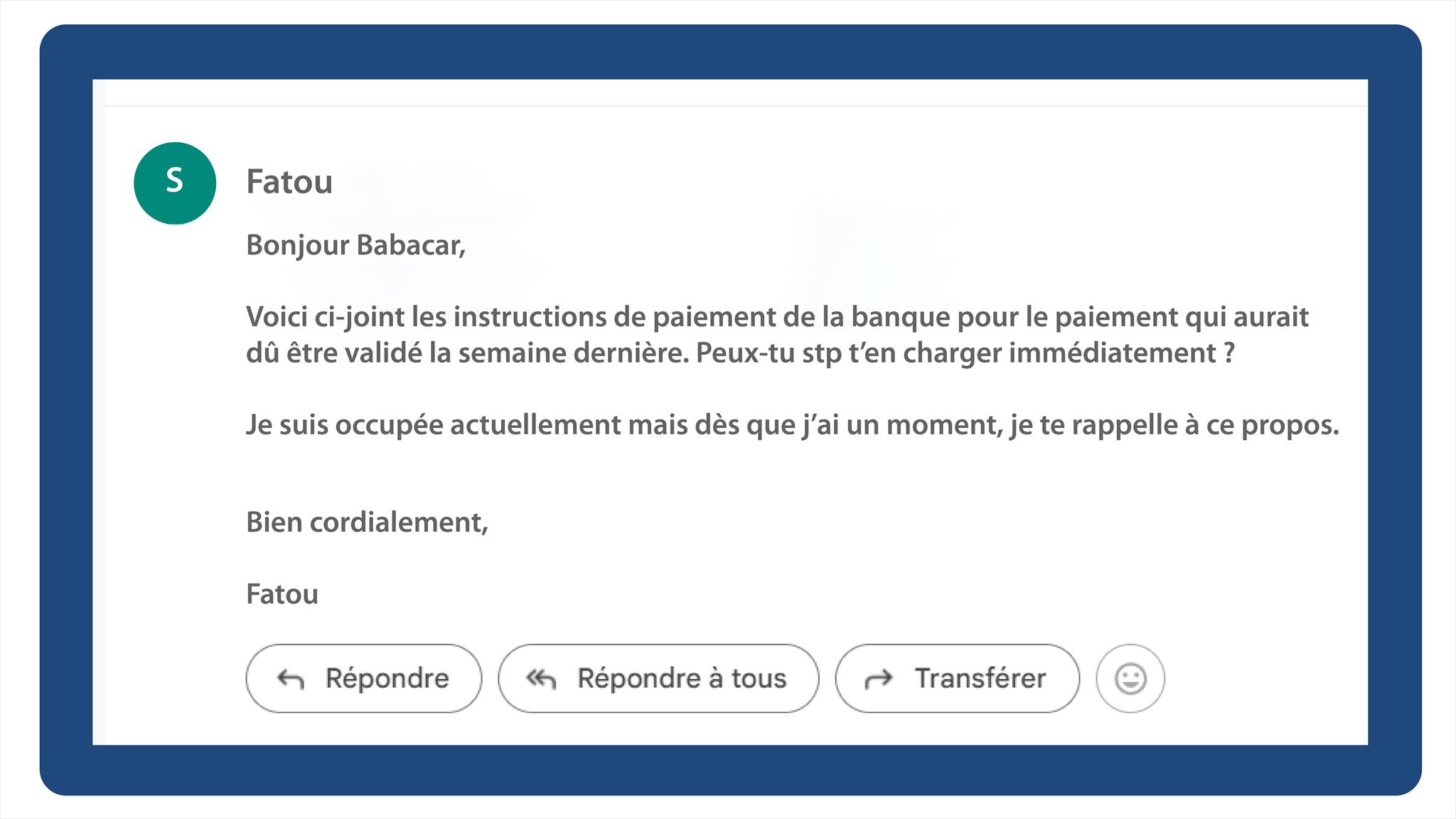Click the line starting 'Je suis occupée actuellement'

pyautogui.click(x=792, y=426)
